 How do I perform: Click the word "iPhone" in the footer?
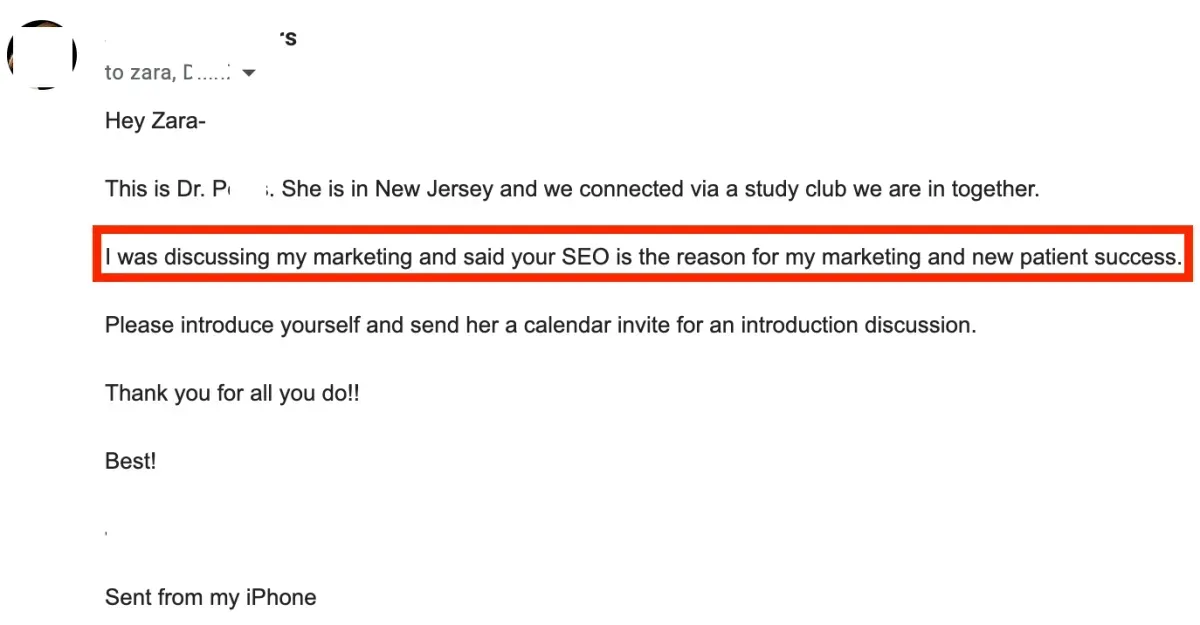pyautogui.click(x=282, y=598)
